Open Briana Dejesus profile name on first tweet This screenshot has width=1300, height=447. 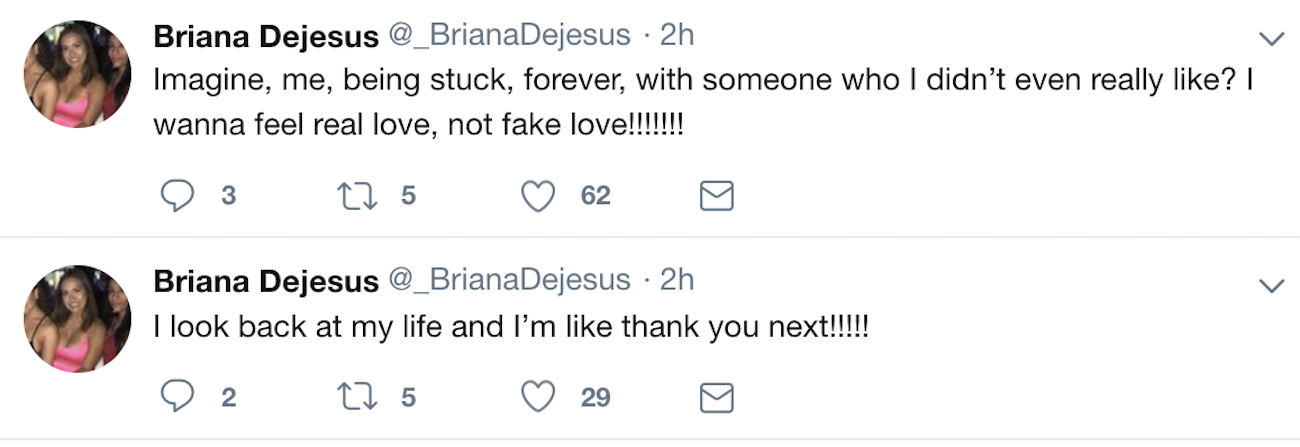coord(265,36)
